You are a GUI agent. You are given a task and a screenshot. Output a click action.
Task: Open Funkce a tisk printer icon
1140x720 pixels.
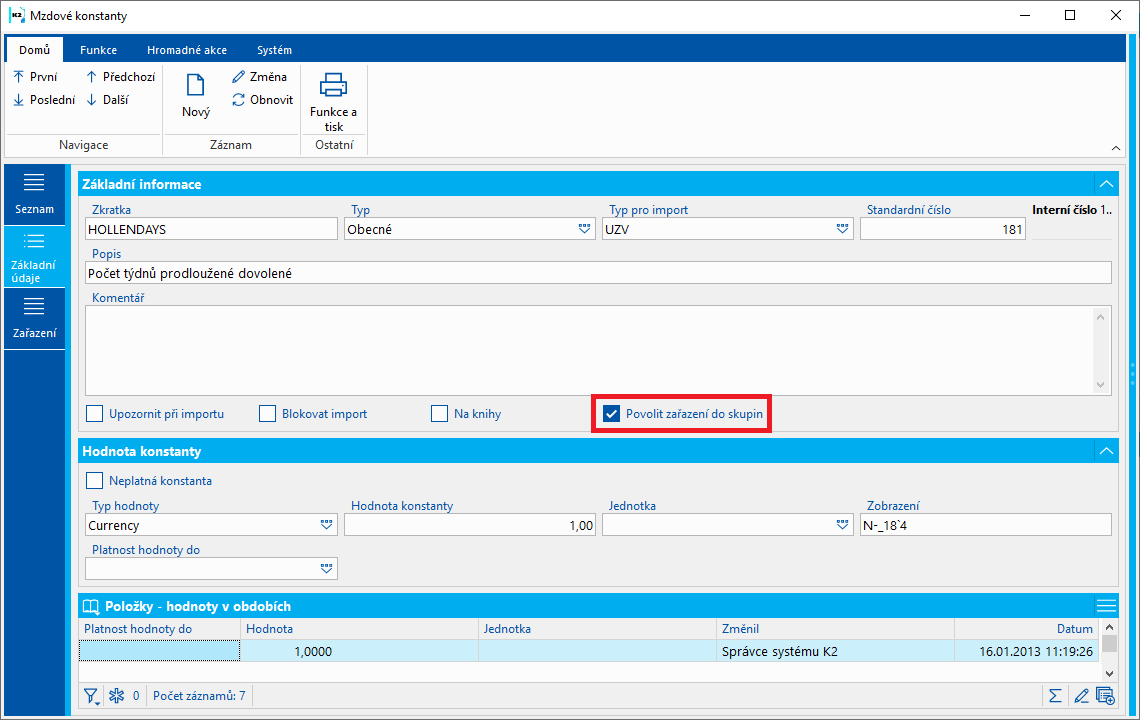(x=333, y=101)
